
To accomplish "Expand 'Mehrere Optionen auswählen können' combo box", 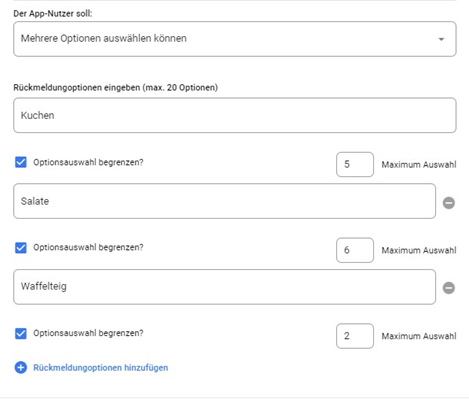I will pos(235,39).
